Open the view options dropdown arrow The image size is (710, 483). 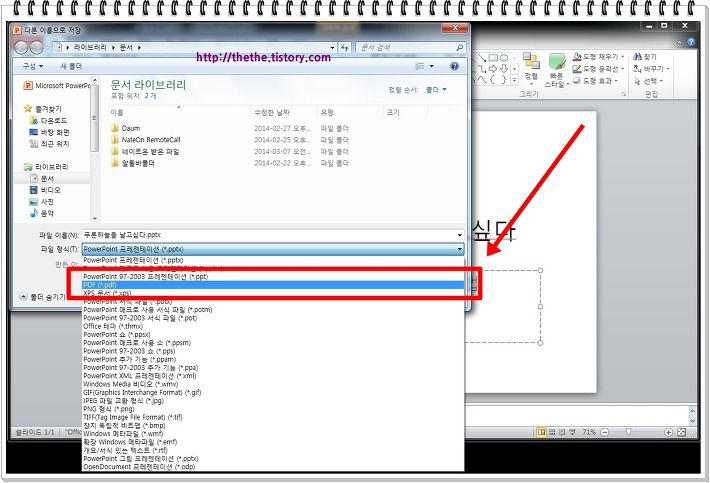click(x=432, y=66)
